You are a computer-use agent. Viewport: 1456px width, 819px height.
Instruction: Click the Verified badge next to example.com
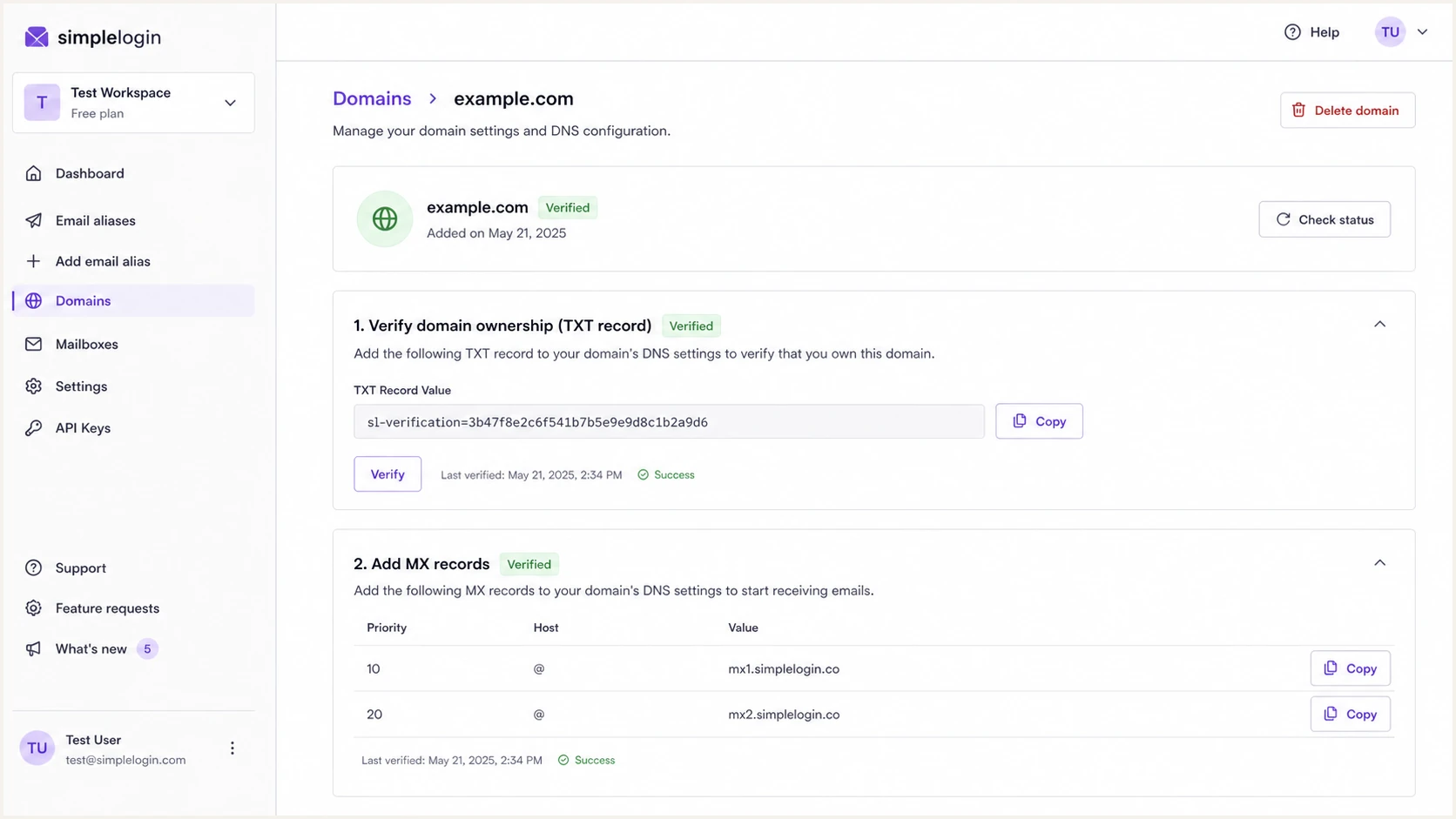click(x=568, y=207)
